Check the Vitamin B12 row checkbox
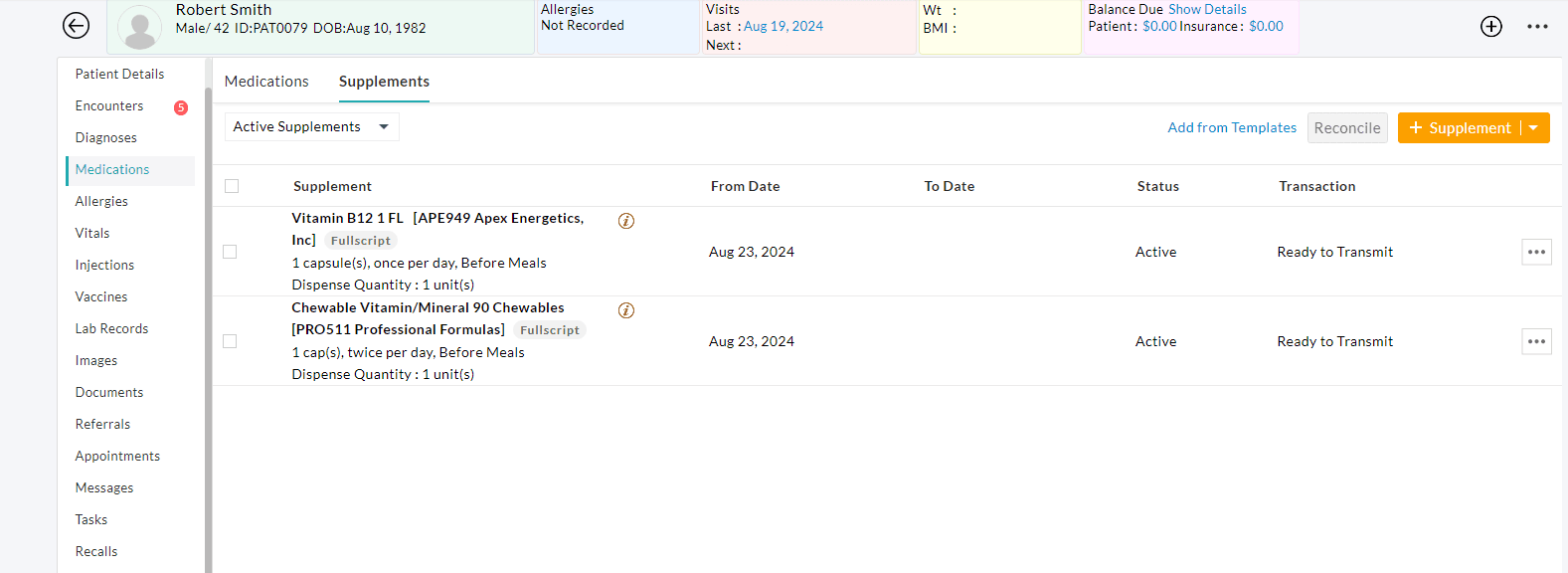The image size is (1568, 573). 230,252
